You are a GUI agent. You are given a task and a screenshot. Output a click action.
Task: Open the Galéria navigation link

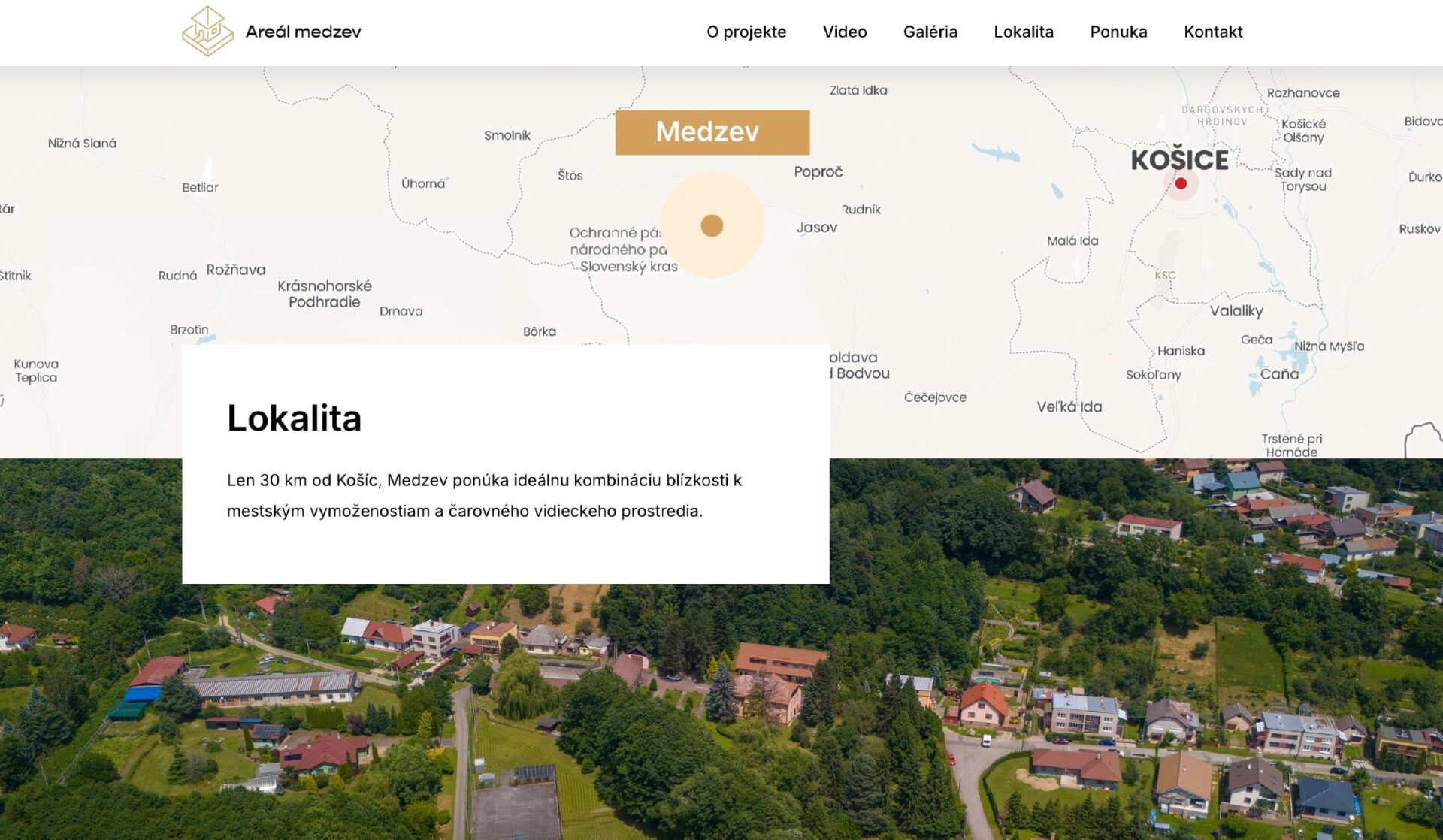pyautogui.click(x=930, y=32)
